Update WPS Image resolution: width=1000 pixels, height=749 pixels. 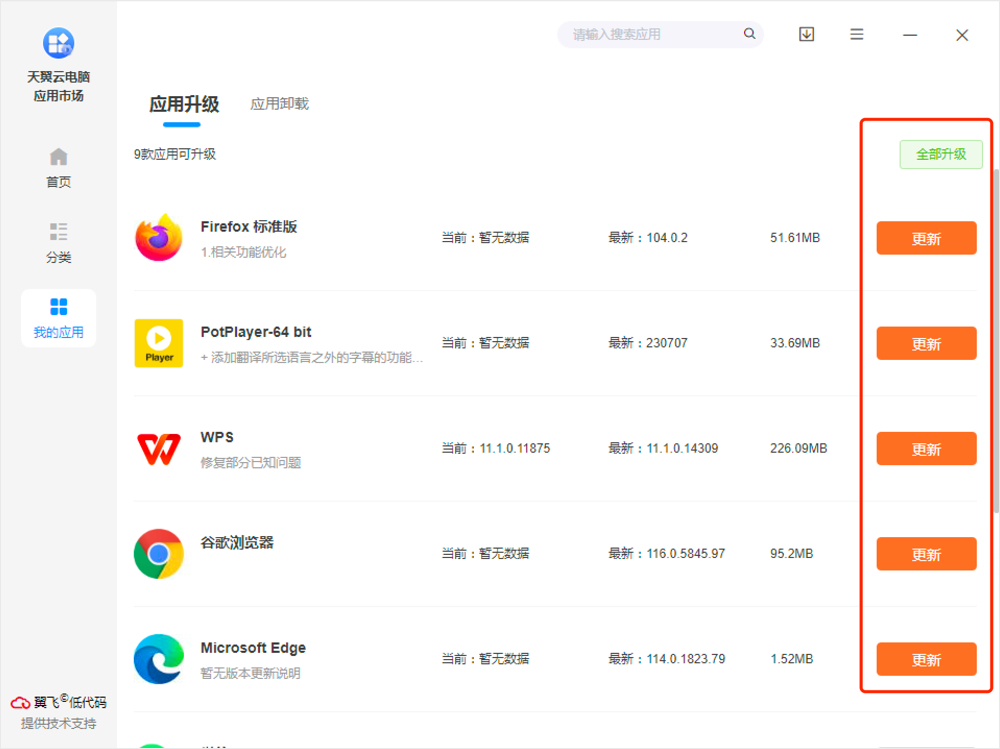pyautogui.click(x=926, y=449)
